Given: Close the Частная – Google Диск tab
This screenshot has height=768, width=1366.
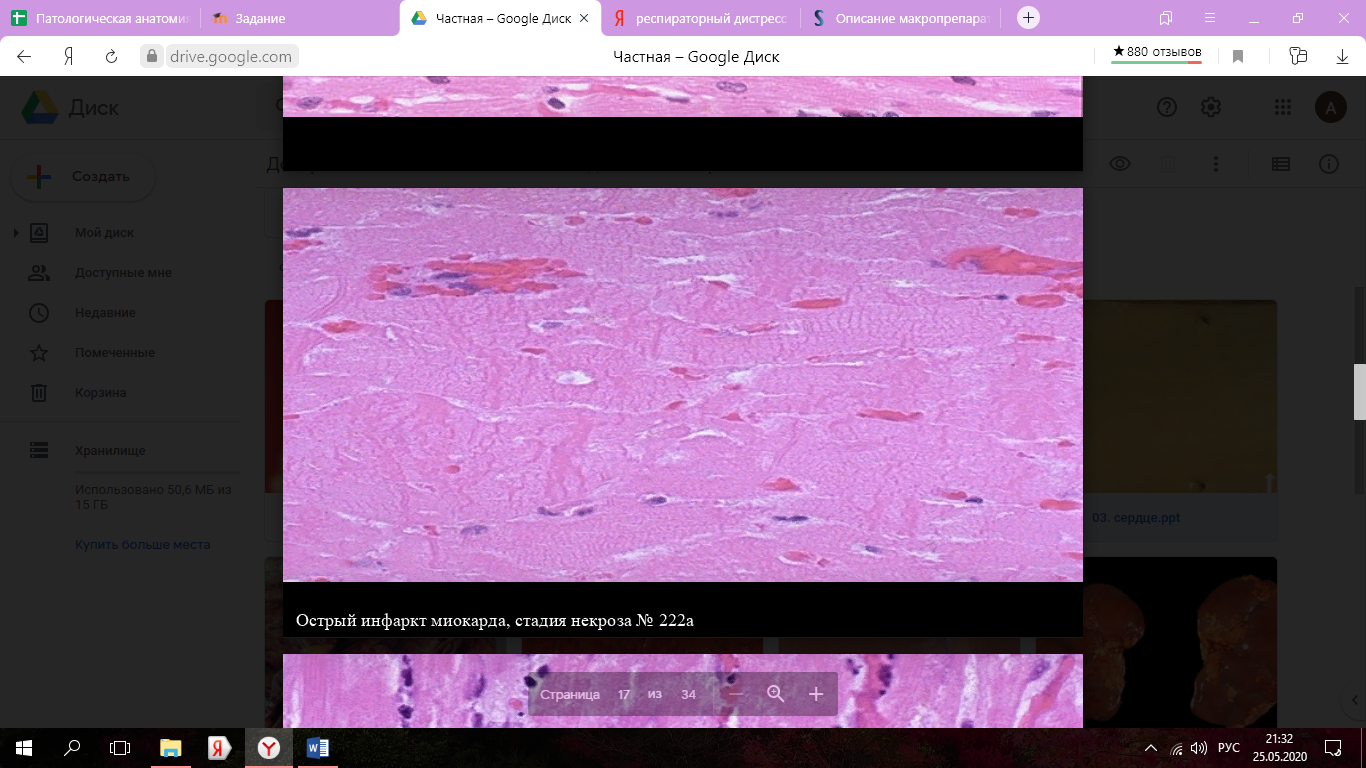Looking at the screenshot, I should click(584, 18).
